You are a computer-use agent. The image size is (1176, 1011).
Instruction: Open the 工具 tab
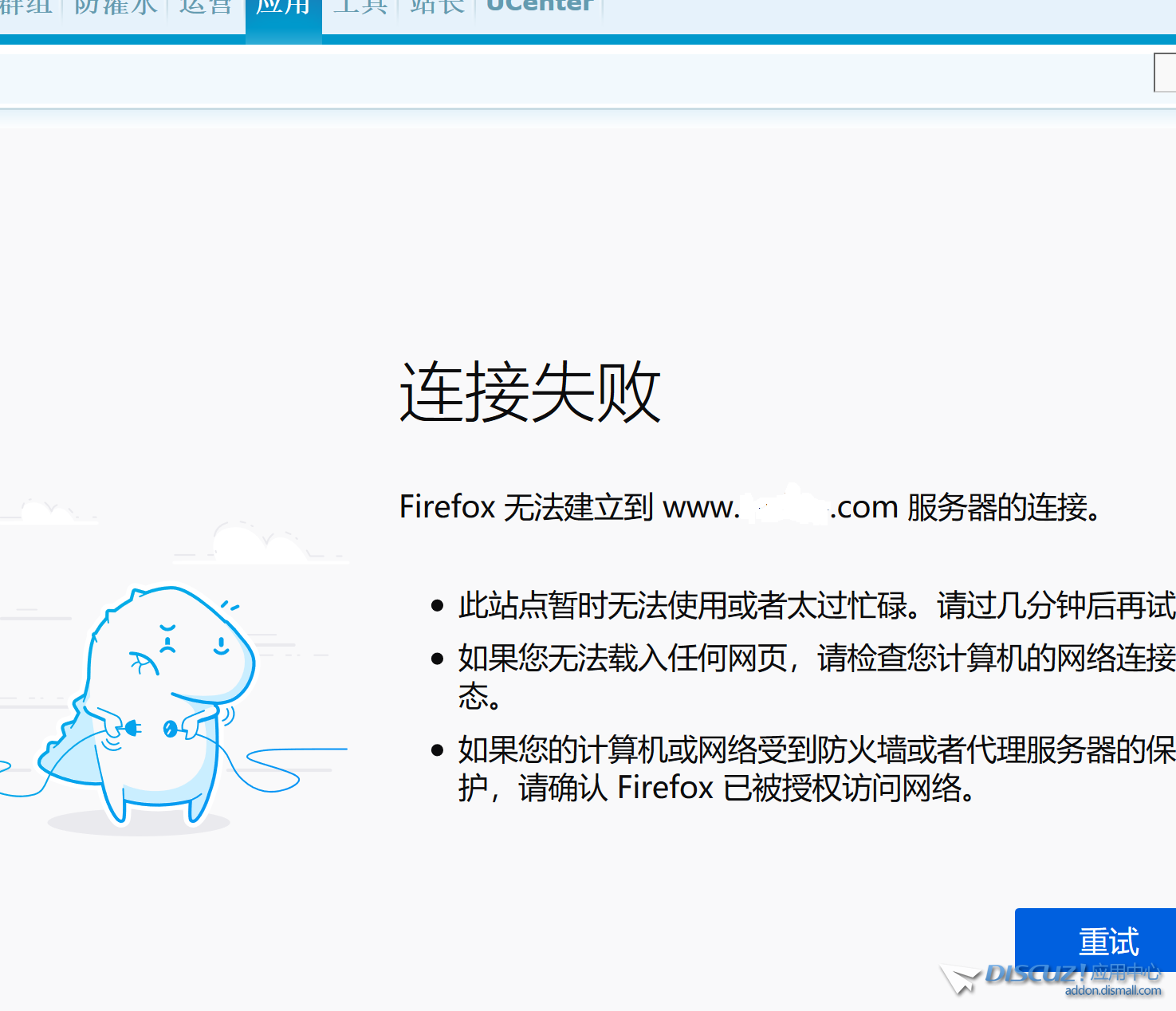point(360,6)
